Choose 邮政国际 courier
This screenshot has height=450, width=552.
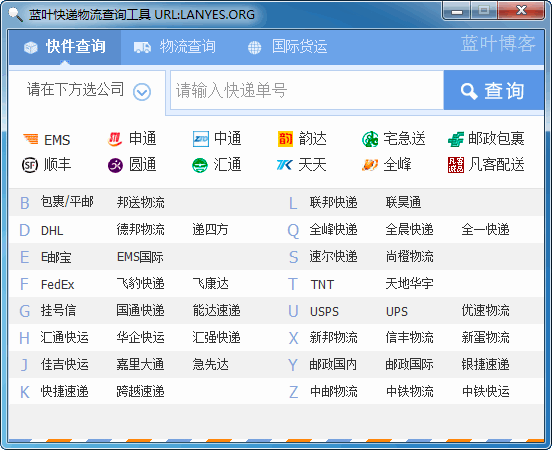pos(409,364)
